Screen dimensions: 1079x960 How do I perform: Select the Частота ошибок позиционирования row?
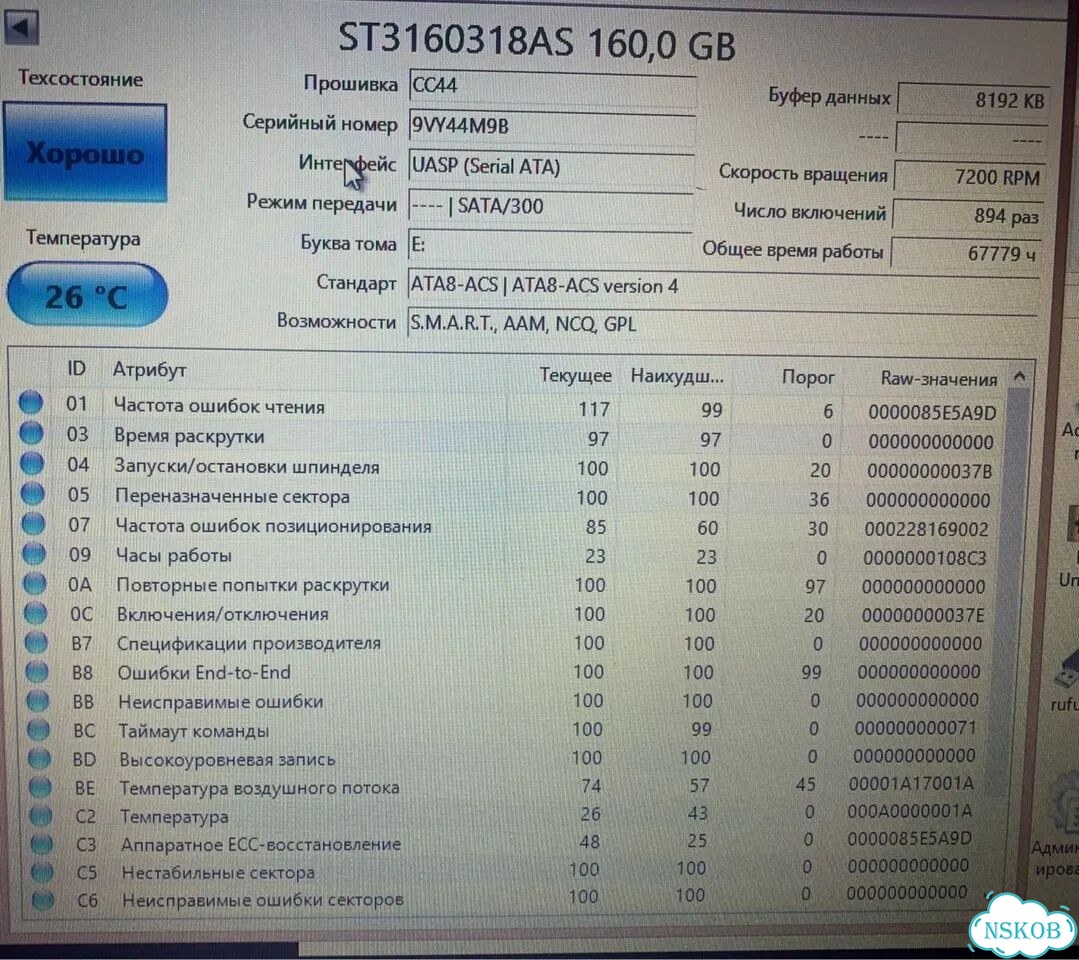pyautogui.click(x=509, y=527)
